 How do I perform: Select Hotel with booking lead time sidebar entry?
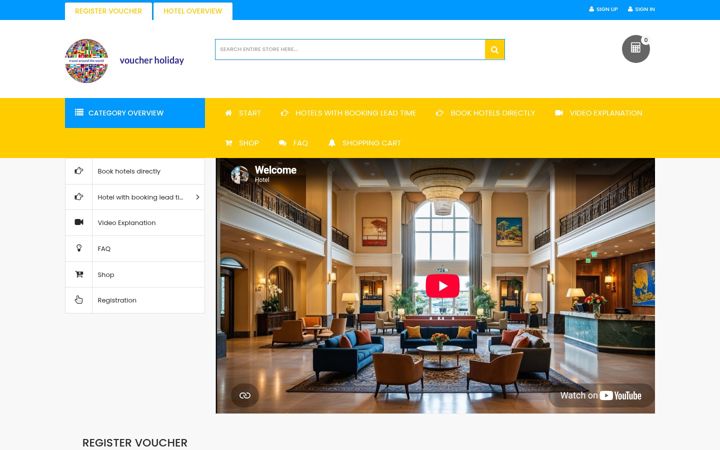click(140, 197)
